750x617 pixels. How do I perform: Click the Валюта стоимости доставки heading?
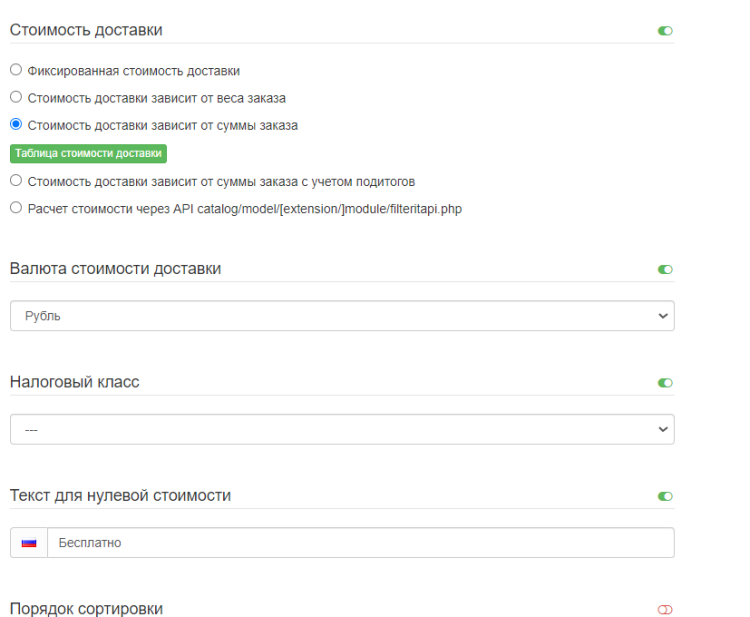pyautogui.click(x=115, y=269)
